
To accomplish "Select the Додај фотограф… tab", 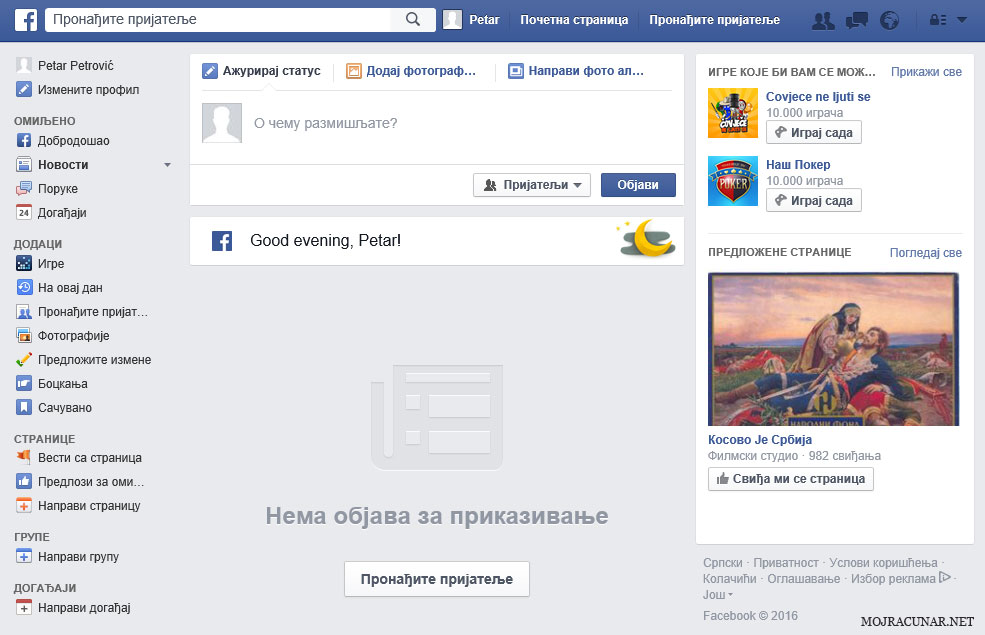I will [x=411, y=71].
